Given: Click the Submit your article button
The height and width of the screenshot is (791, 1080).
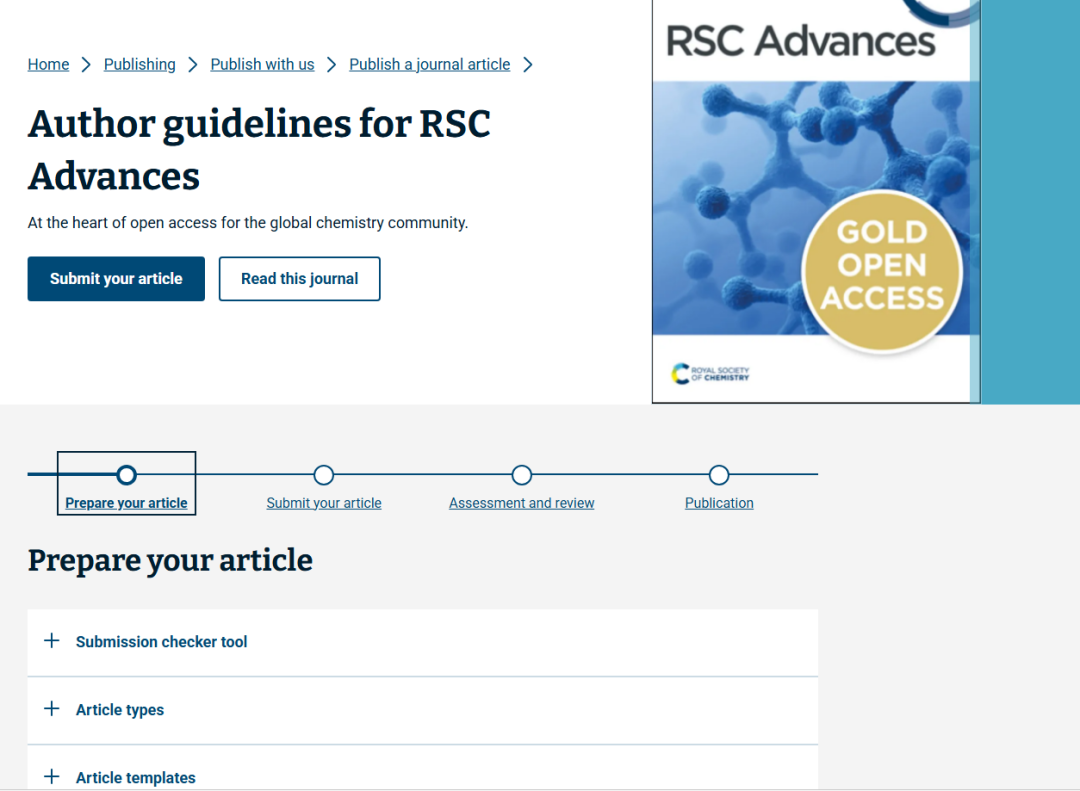Looking at the screenshot, I should (116, 278).
